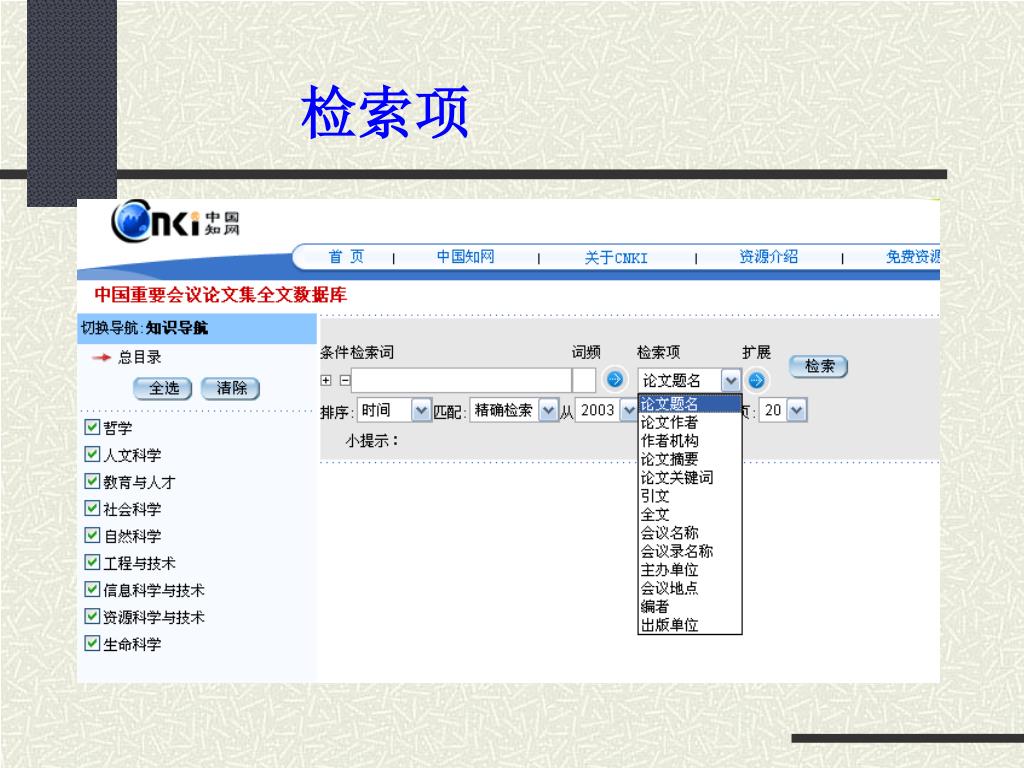Viewport: 1024px width, 768px height.
Task: Toggle the 哲学 checkbox
Action: click(92, 427)
